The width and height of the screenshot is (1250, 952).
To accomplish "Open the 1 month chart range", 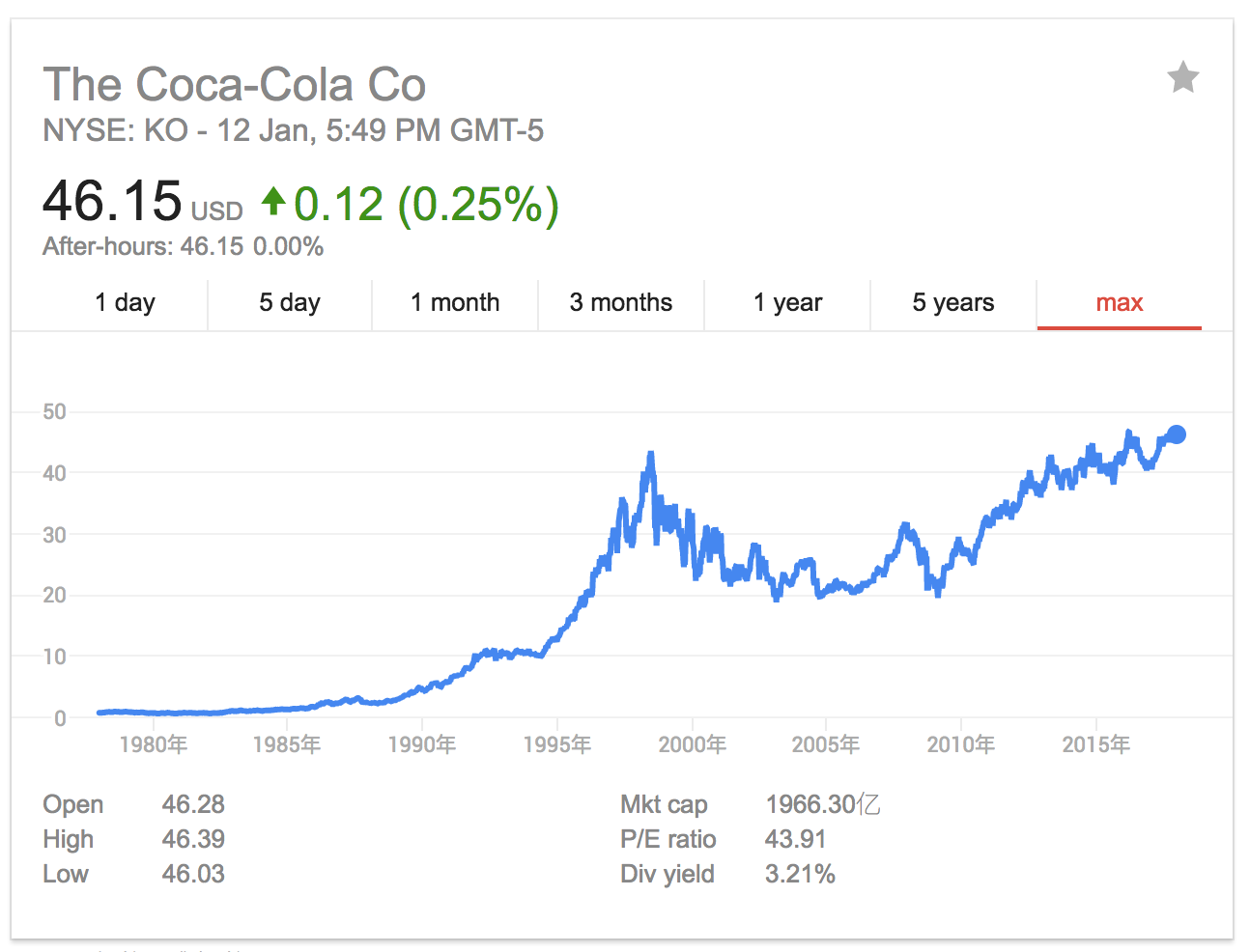I will (455, 303).
